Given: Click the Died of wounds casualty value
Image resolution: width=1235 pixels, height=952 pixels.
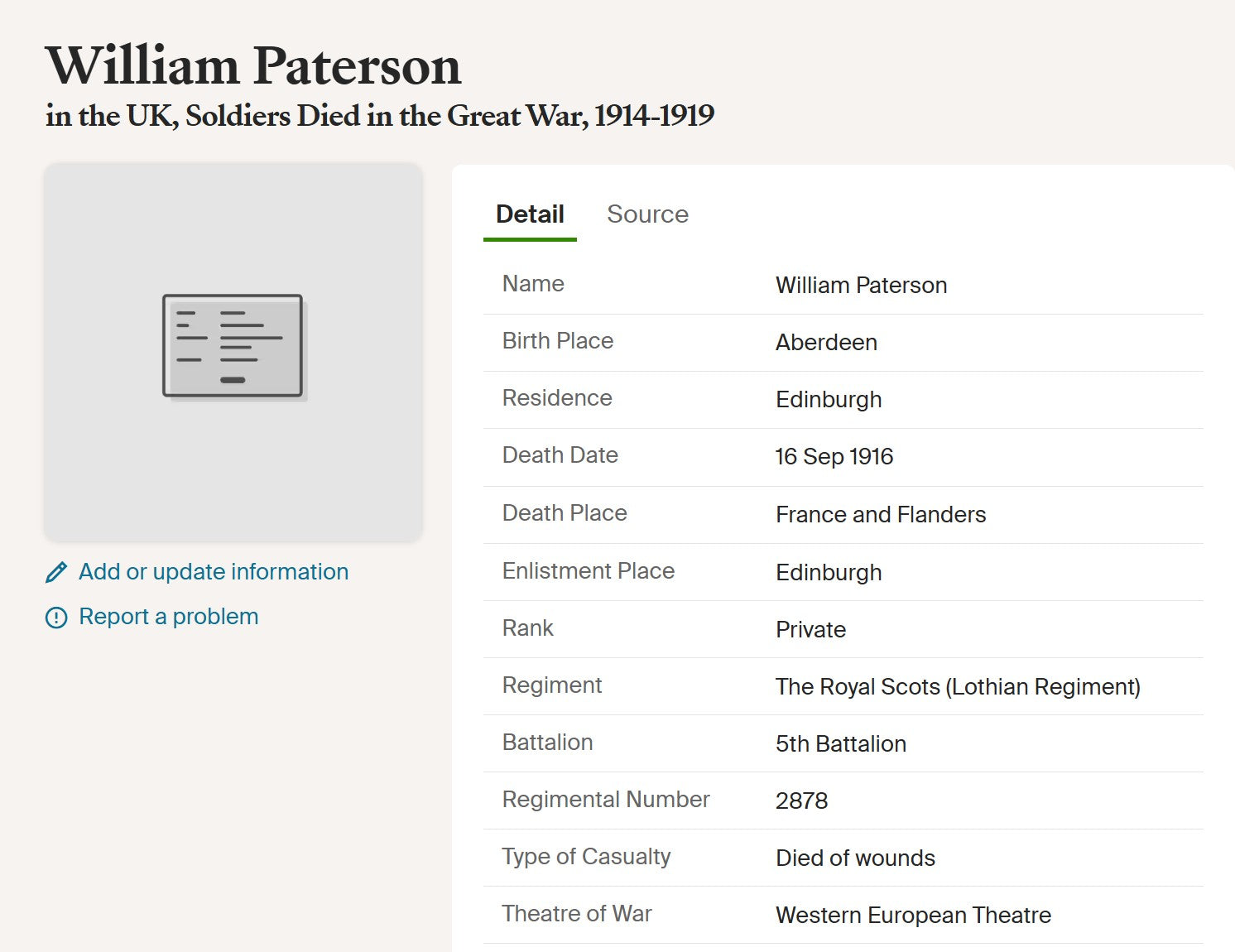Looking at the screenshot, I should pyautogui.click(x=855, y=858).
